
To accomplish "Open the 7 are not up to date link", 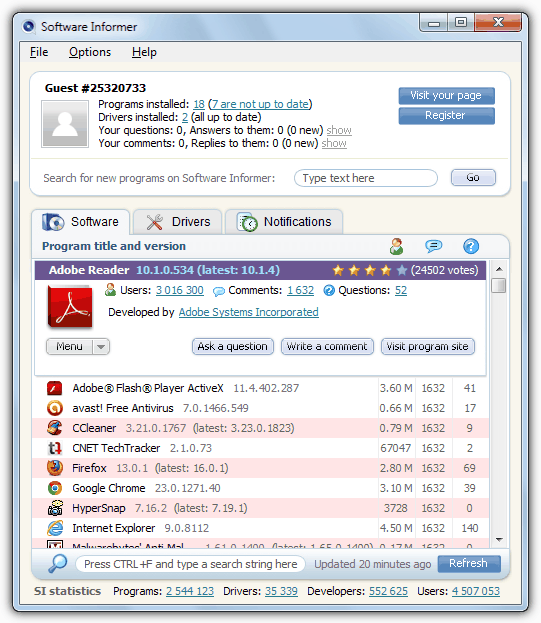I will (260, 104).
